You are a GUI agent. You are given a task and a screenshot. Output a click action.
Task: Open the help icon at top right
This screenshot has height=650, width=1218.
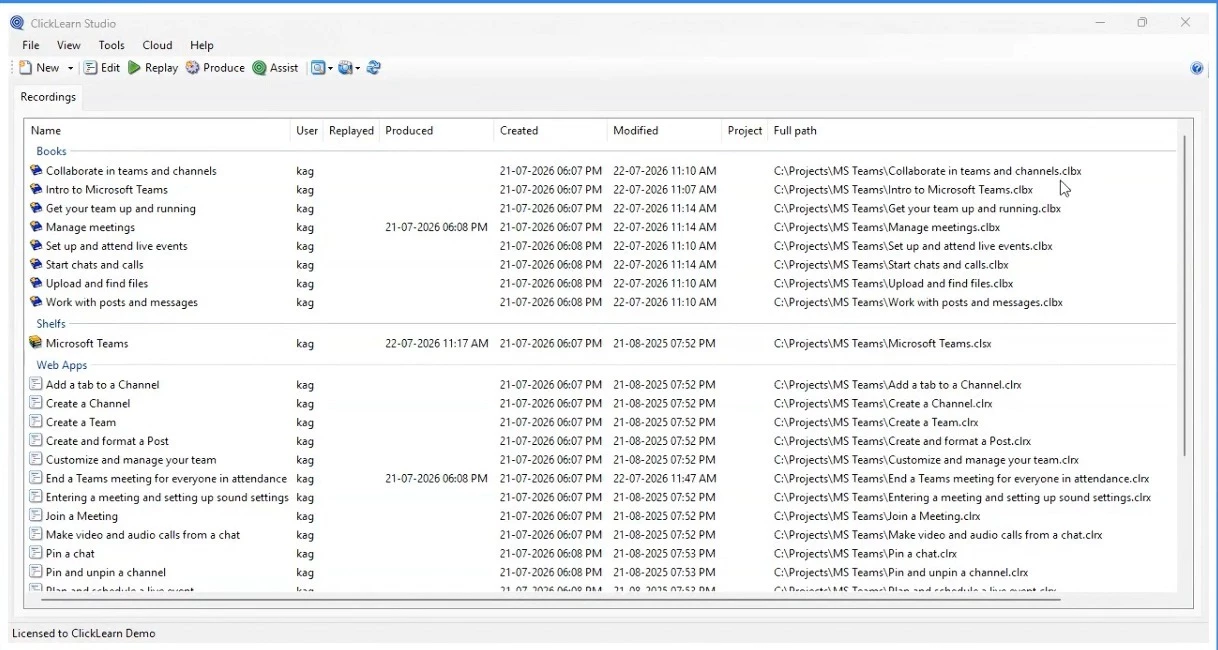pyautogui.click(x=1197, y=68)
